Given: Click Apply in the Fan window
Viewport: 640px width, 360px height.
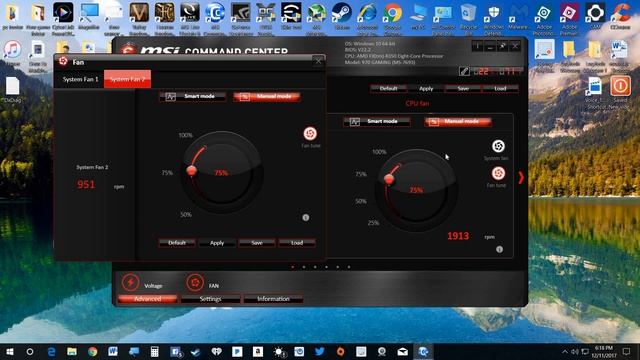Looking at the screenshot, I should 217,243.
